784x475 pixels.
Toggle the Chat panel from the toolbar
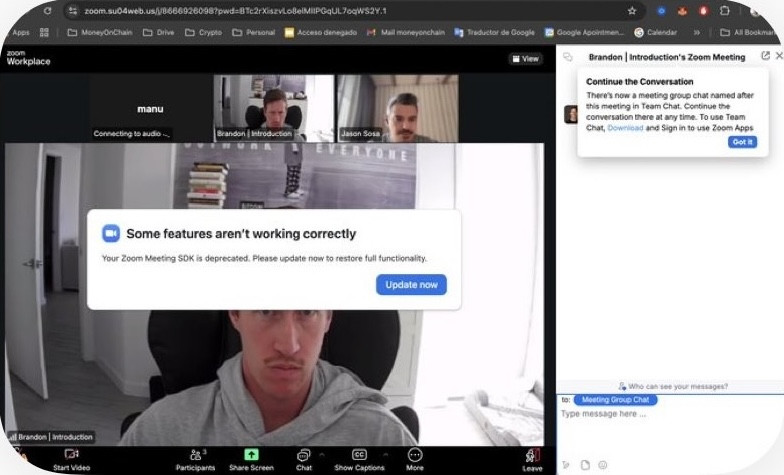coord(304,460)
